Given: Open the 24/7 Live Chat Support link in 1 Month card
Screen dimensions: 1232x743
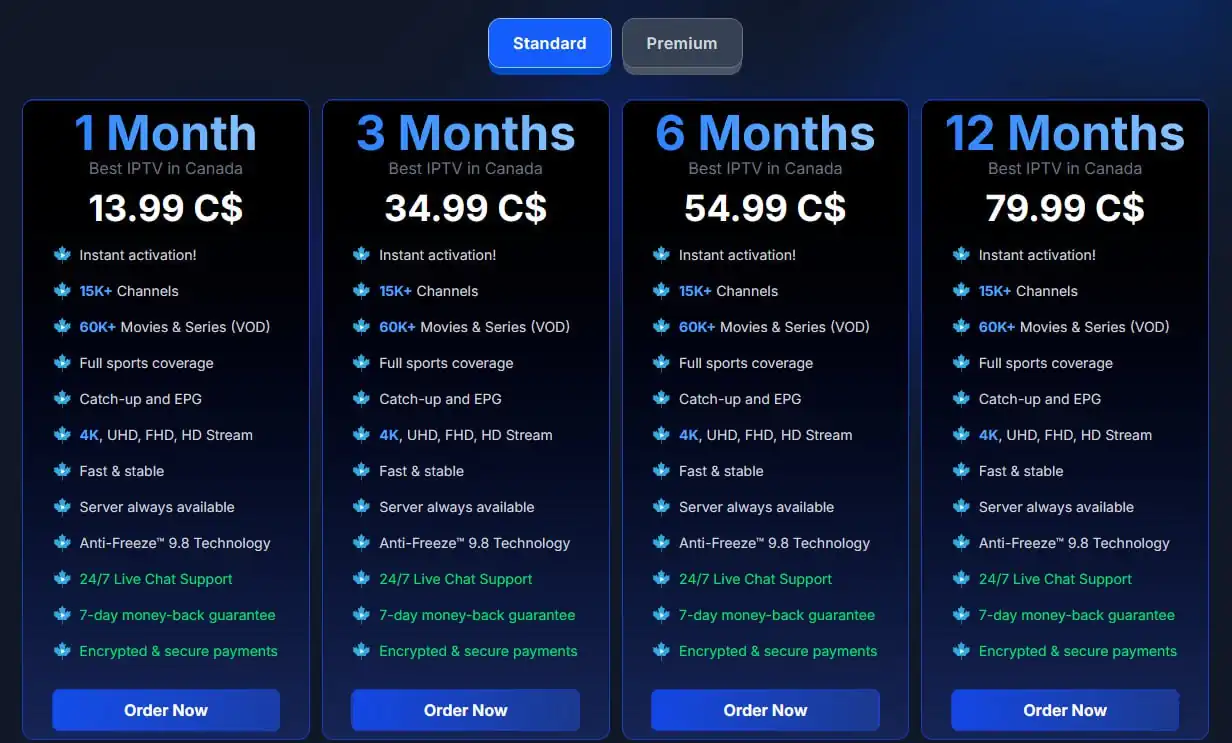Looking at the screenshot, I should (155, 579).
